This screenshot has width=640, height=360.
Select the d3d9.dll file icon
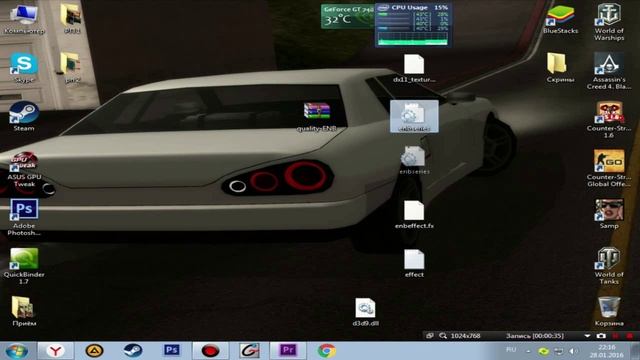click(365, 312)
